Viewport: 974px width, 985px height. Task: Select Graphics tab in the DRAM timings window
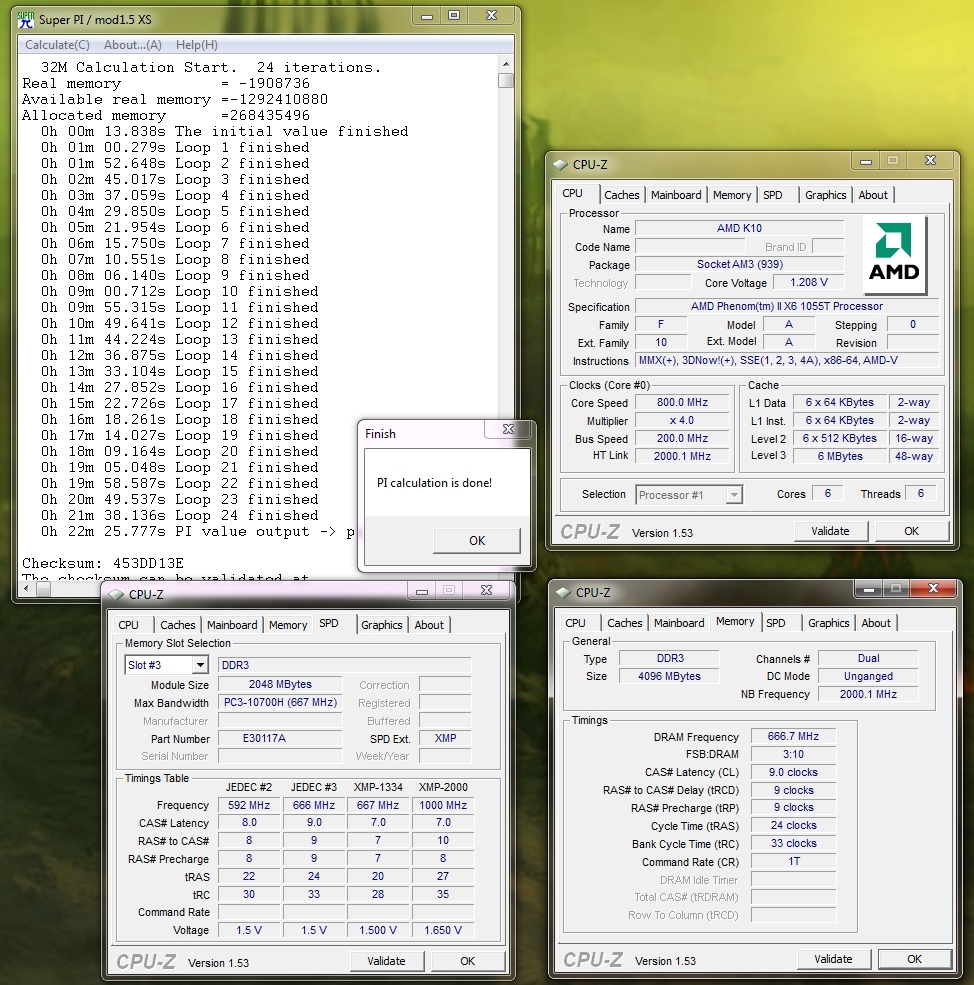click(x=828, y=623)
